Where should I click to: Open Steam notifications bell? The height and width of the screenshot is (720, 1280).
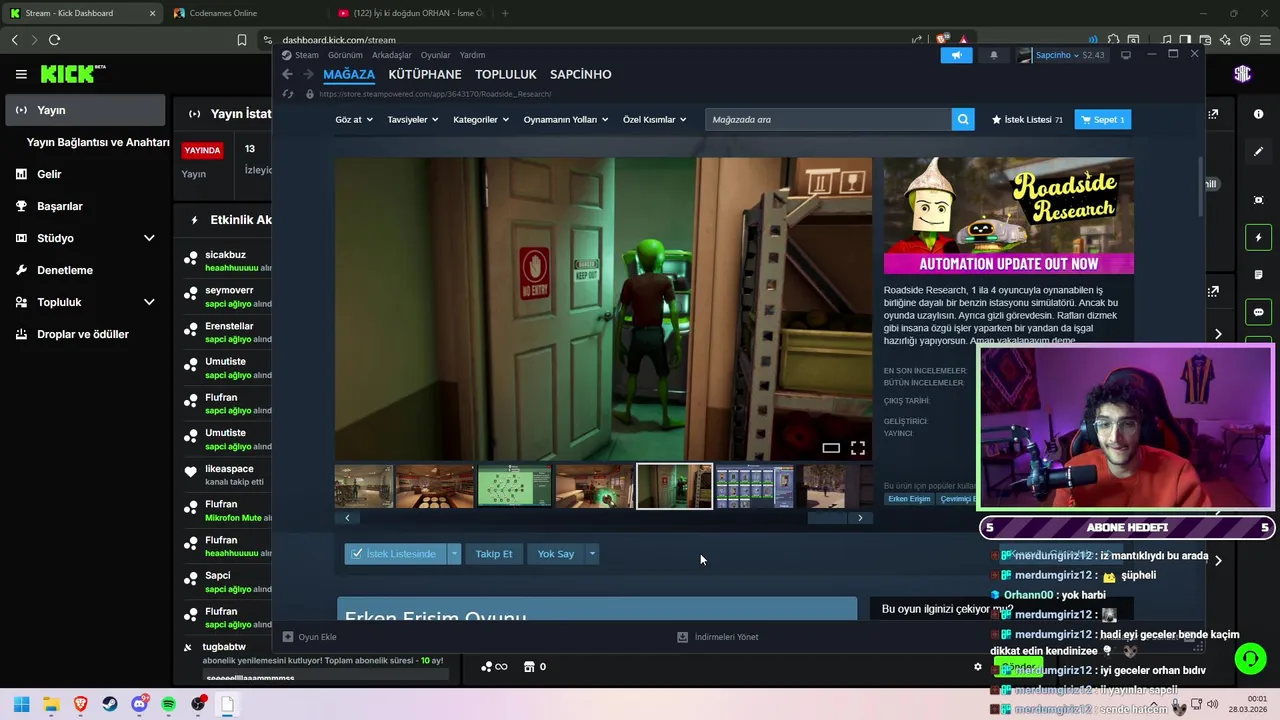[993, 55]
